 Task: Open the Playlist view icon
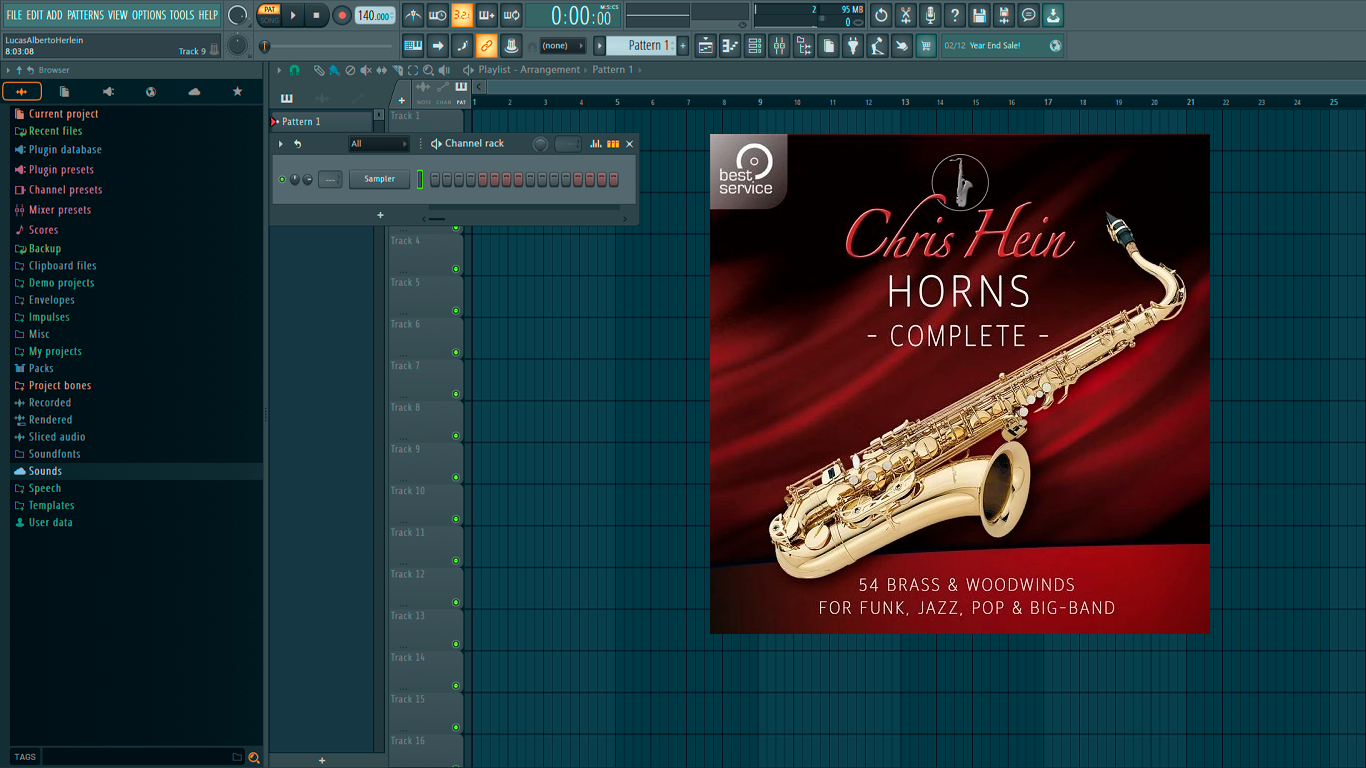pos(706,45)
